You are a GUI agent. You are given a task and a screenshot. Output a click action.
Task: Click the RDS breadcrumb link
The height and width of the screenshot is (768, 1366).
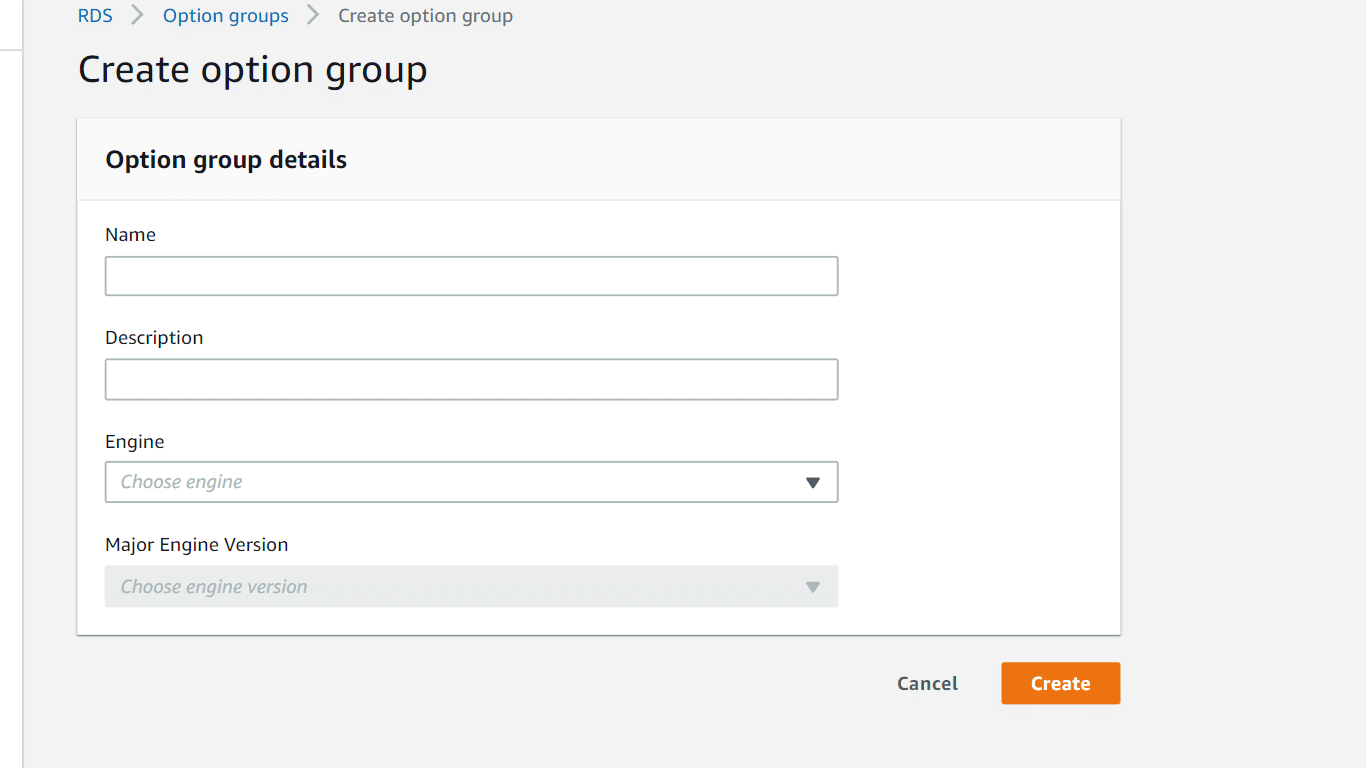(95, 16)
